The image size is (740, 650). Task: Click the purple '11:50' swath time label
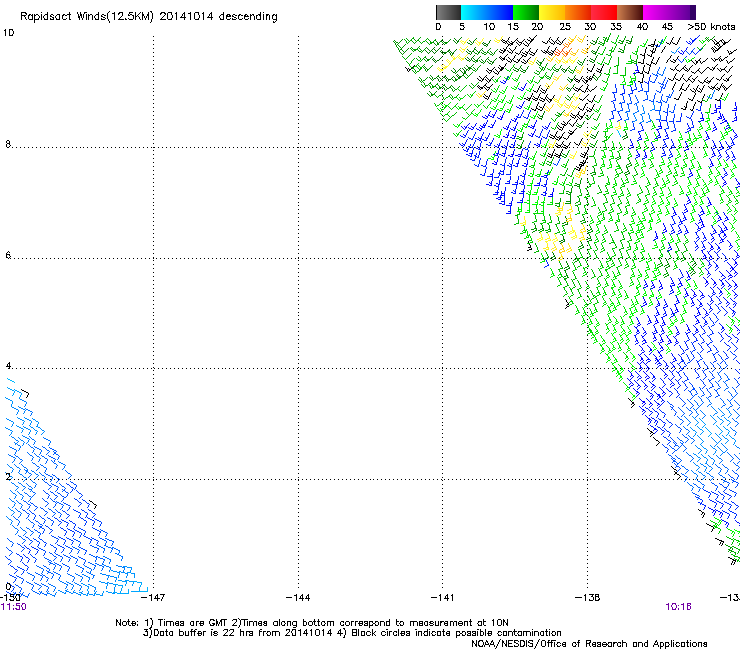[14, 607]
